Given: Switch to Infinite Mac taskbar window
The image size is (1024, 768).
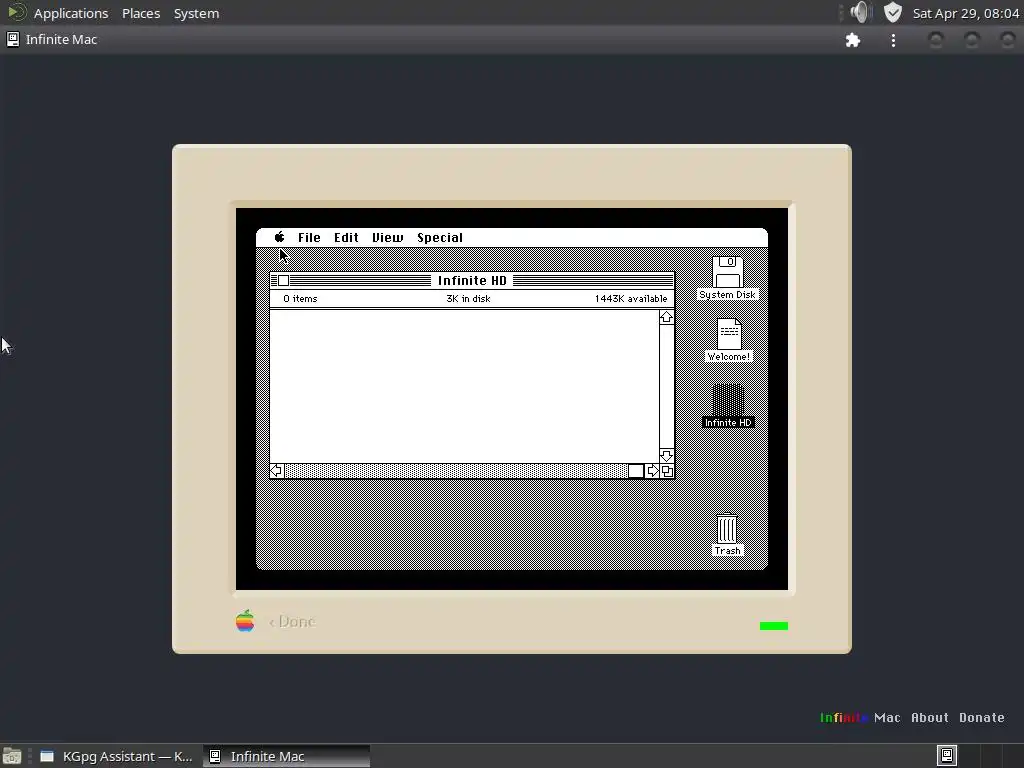Looking at the screenshot, I should click(286, 756).
